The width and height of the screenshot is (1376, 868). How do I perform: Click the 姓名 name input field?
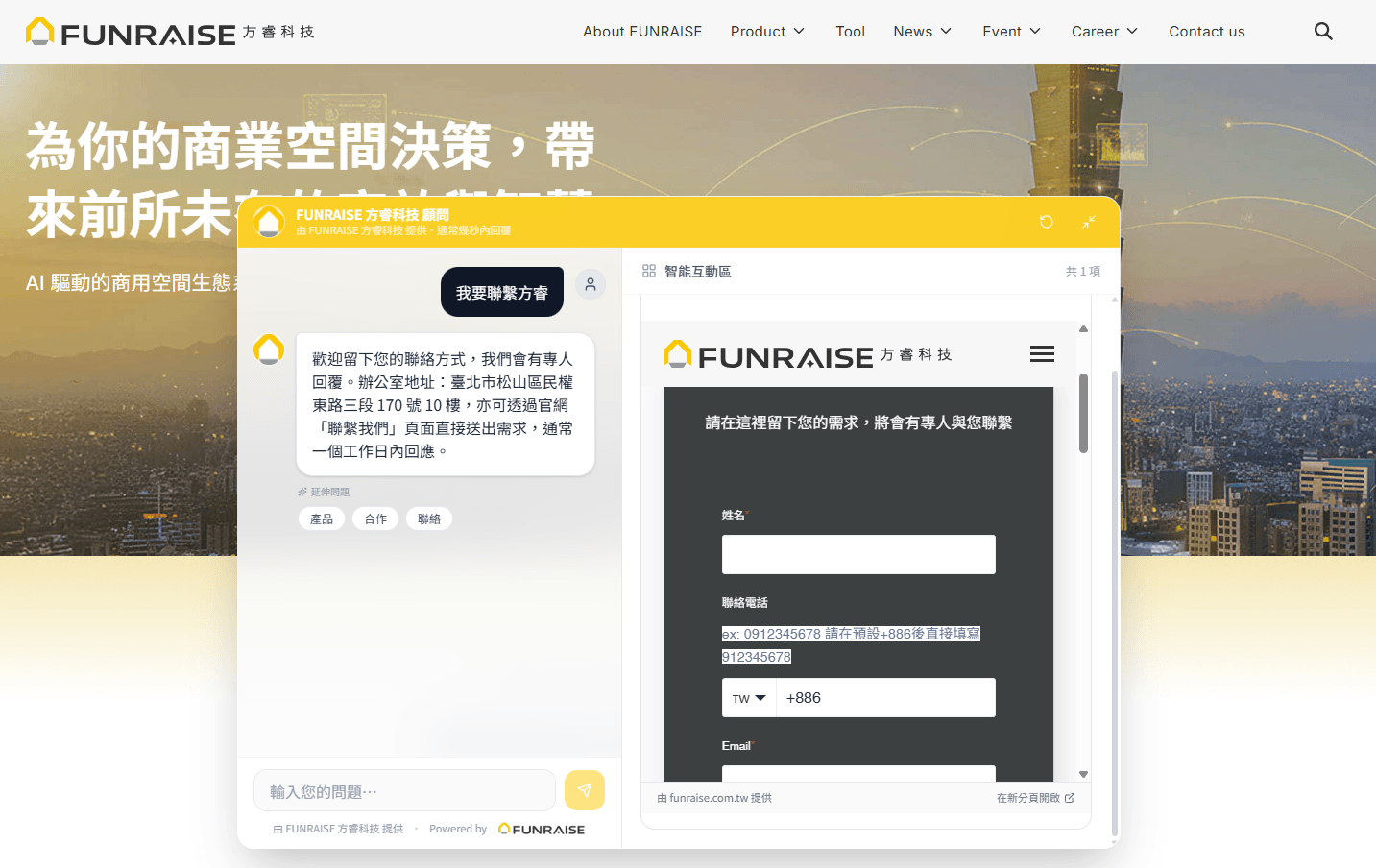pyautogui.click(x=858, y=554)
